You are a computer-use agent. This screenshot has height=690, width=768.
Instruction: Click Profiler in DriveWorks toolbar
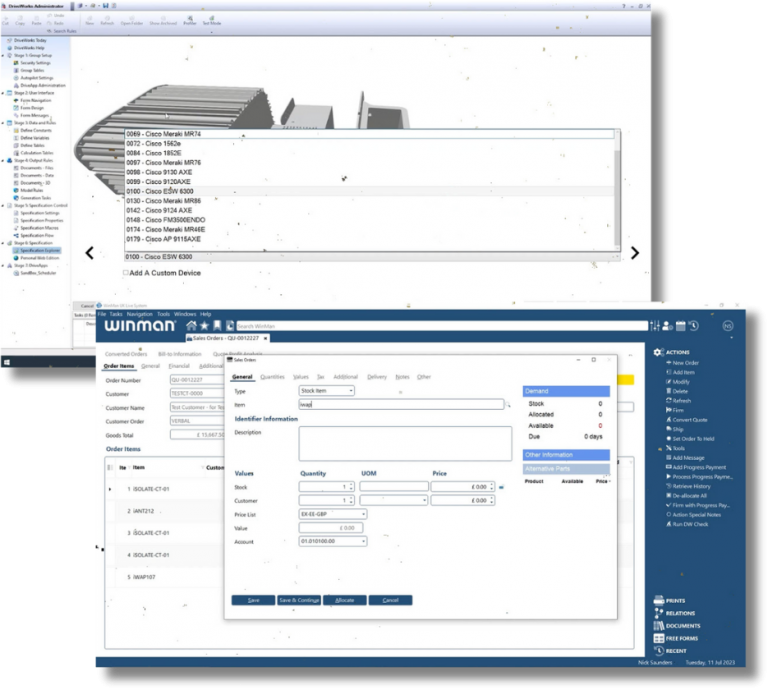click(x=190, y=21)
